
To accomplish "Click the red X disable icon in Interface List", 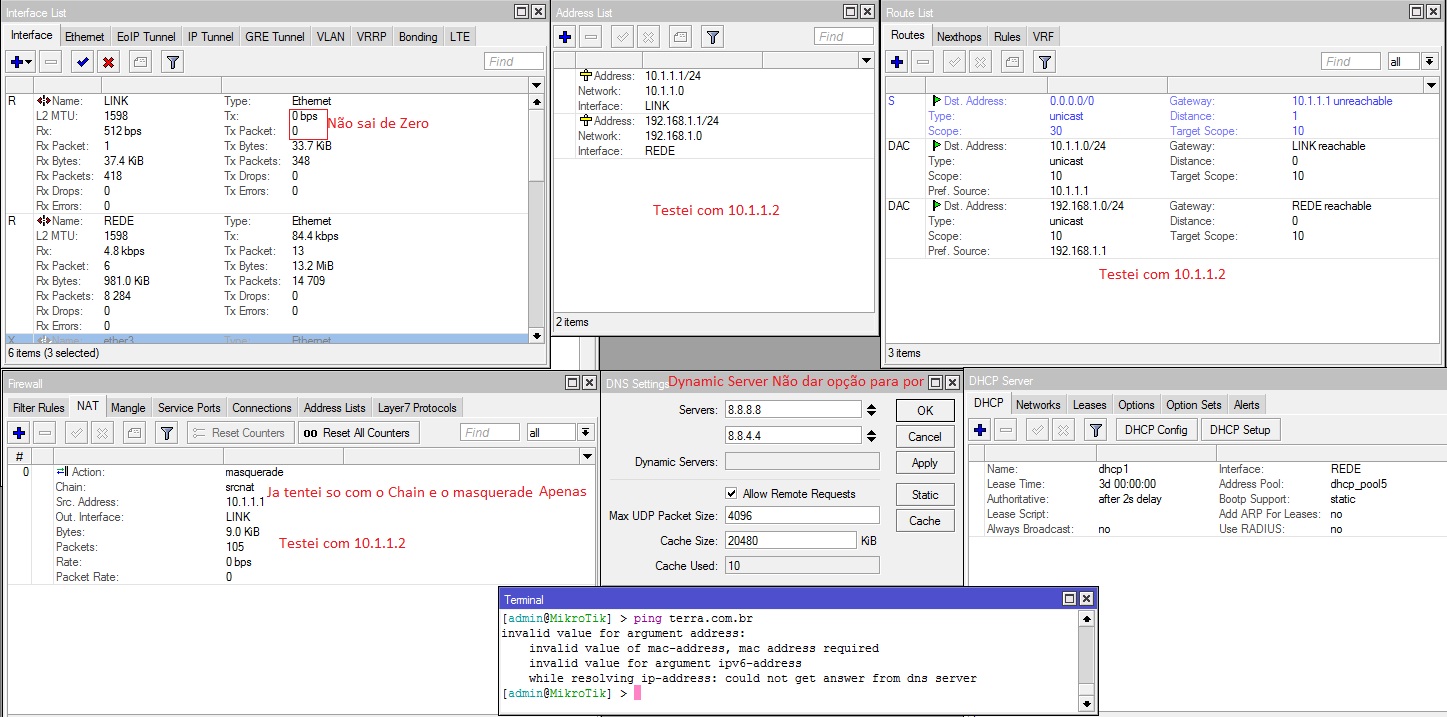I will 109,62.
